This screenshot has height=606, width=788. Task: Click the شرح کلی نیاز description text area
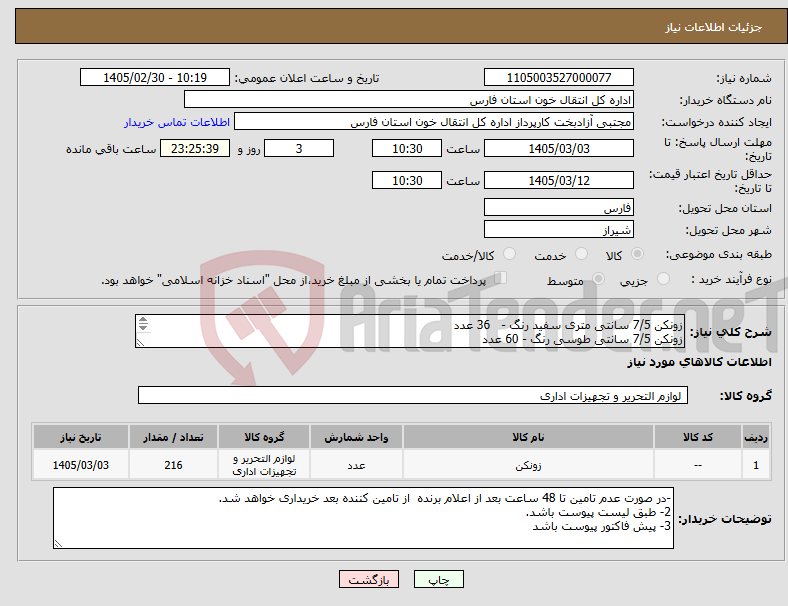pyautogui.click(x=410, y=331)
